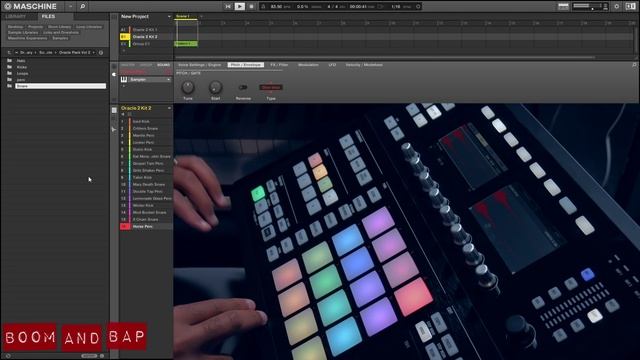
Task: Add a new group with plus icon
Action: [124, 51]
